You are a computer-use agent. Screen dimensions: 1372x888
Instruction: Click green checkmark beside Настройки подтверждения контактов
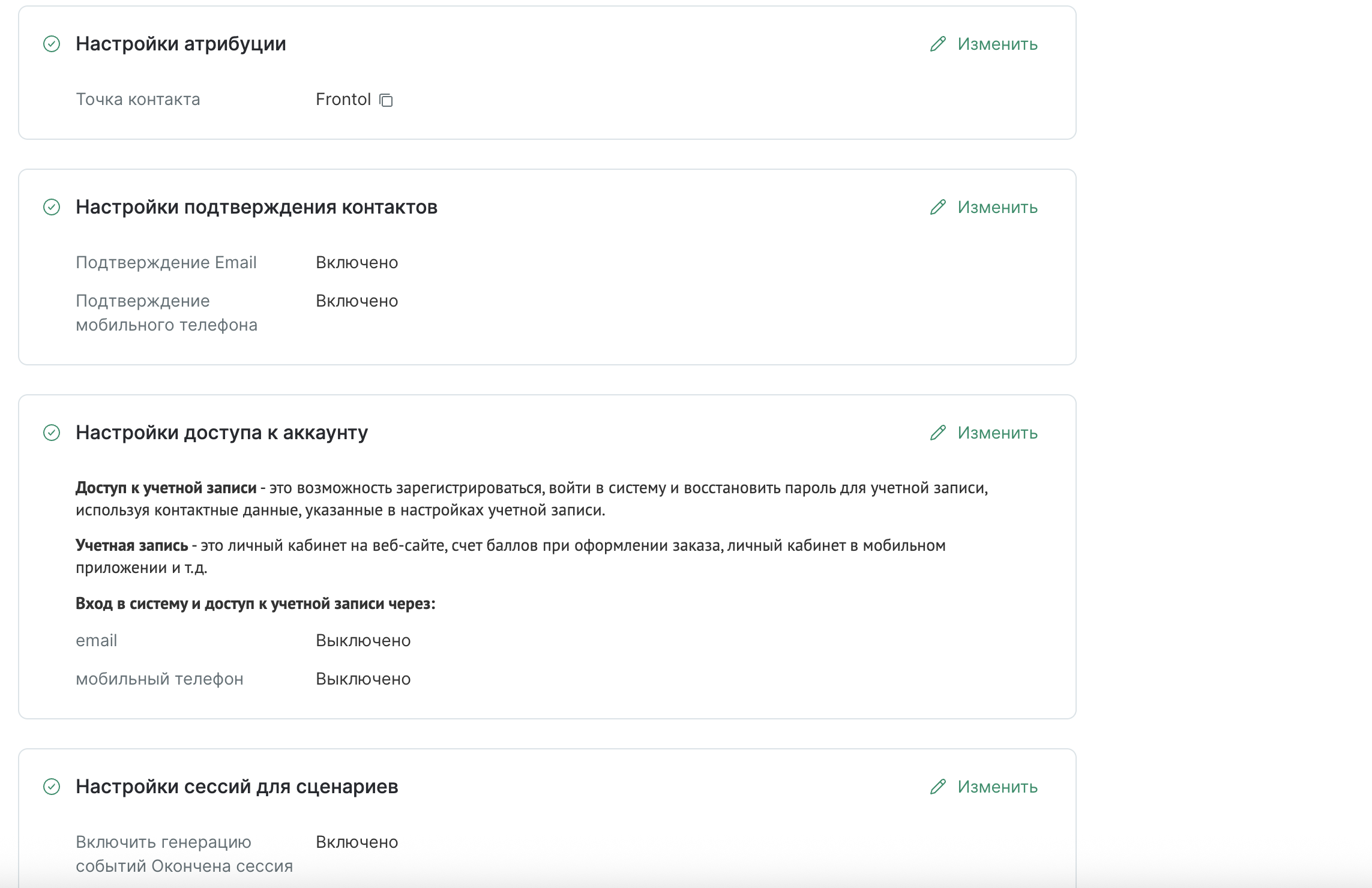[x=52, y=207]
